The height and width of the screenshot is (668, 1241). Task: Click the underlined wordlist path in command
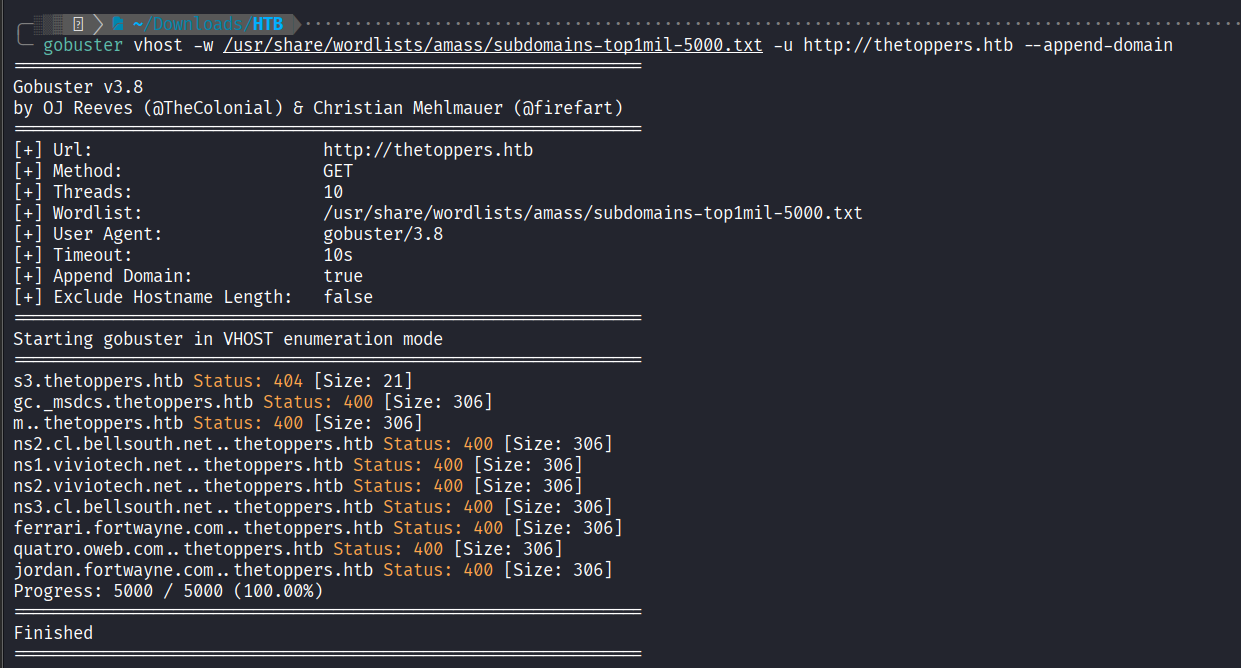[x=492, y=45]
